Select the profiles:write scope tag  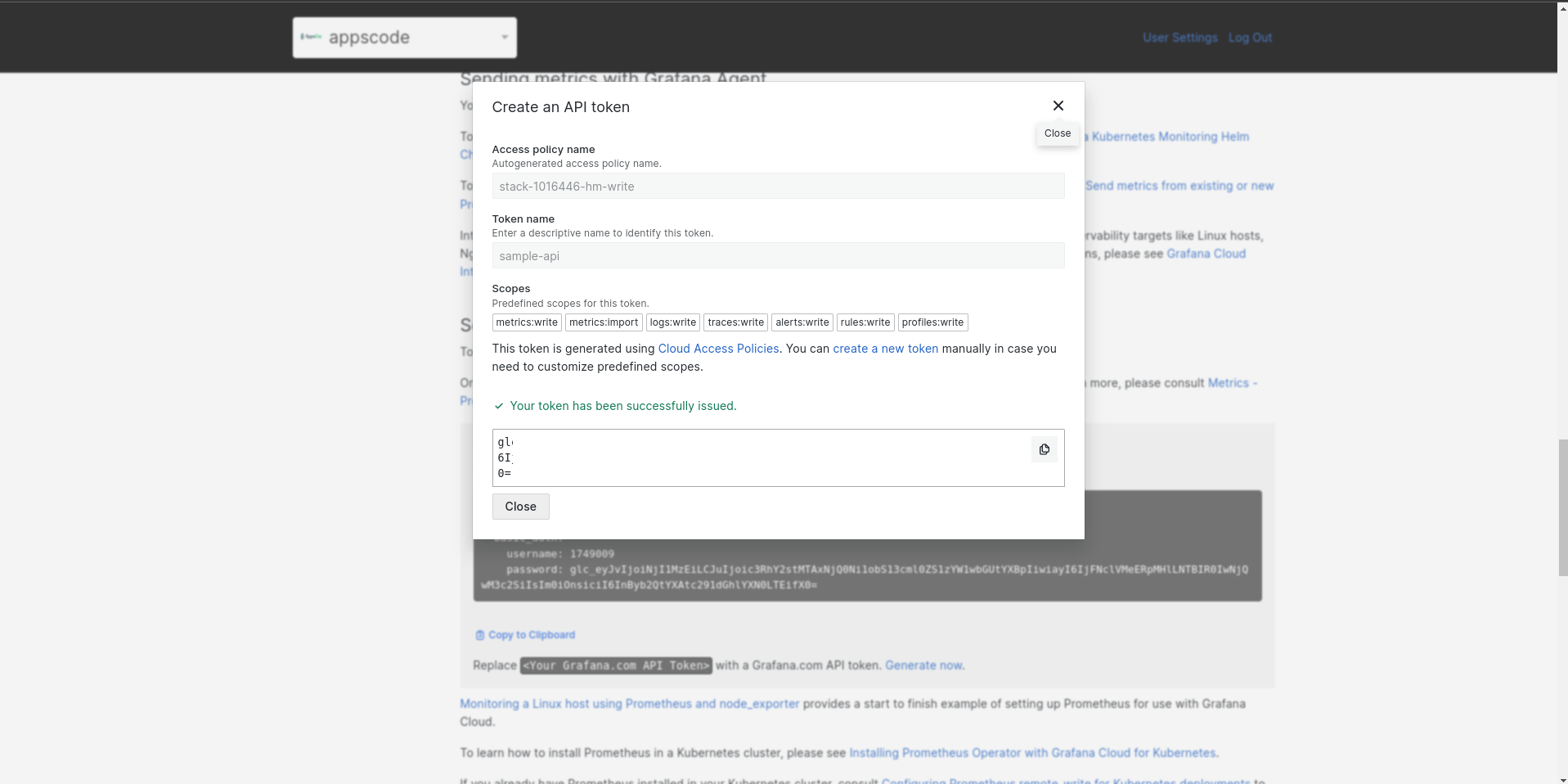pos(932,322)
